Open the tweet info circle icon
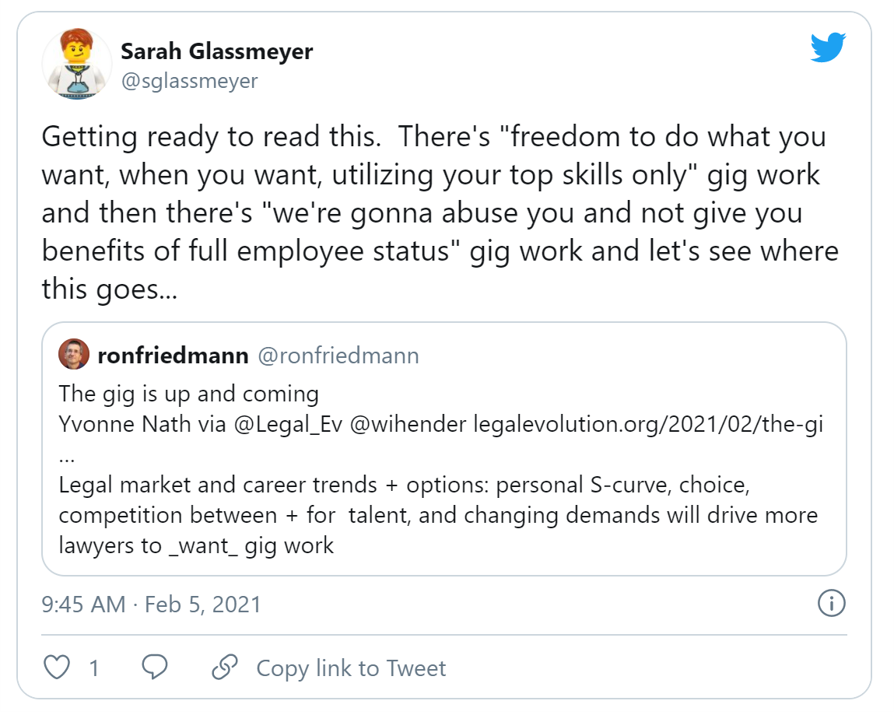This screenshot has height=712, width=894. (831, 603)
